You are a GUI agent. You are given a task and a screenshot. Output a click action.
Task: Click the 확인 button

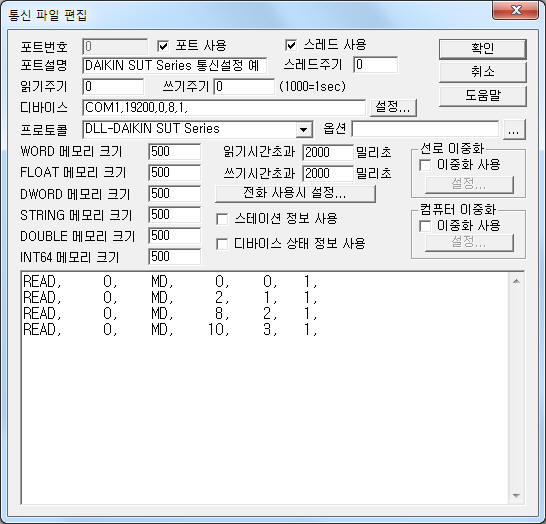pos(482,49)
